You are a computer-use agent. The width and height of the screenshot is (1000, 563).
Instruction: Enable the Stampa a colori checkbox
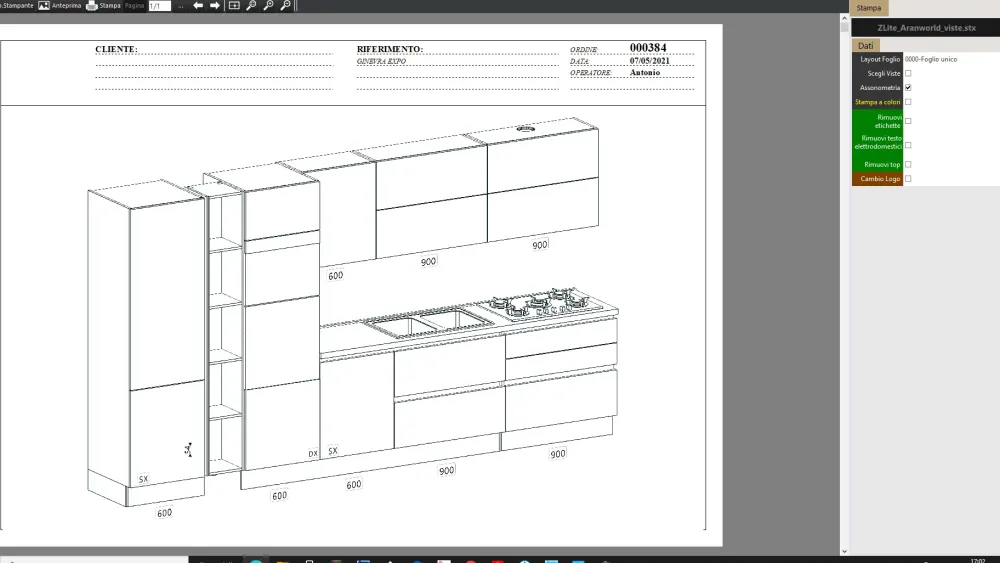coord(908,102)
